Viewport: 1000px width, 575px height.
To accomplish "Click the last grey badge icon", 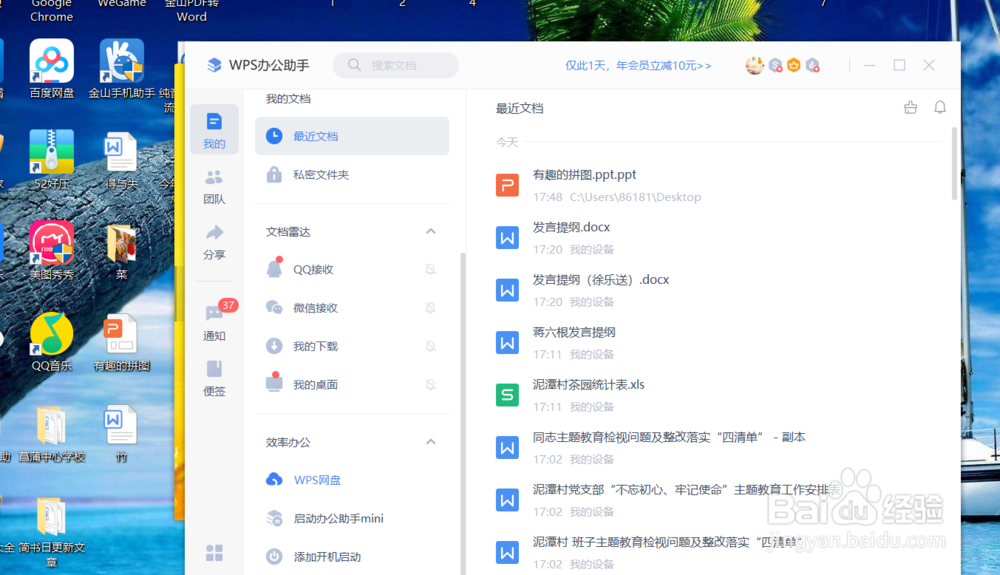I will coord(812,65).
